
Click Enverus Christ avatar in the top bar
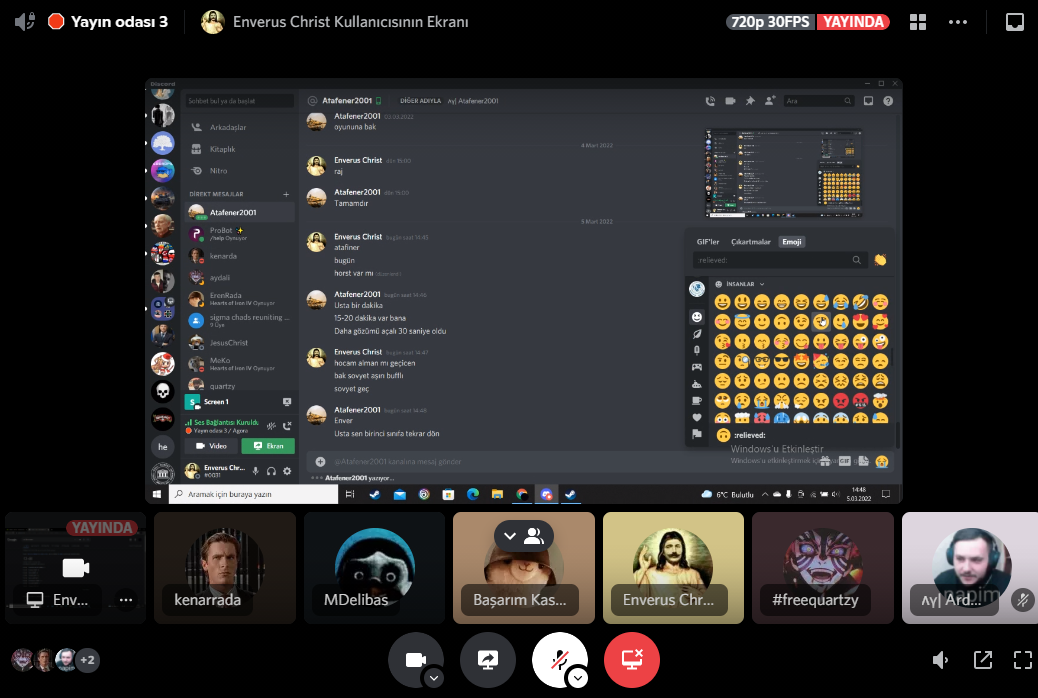(212, 22)
